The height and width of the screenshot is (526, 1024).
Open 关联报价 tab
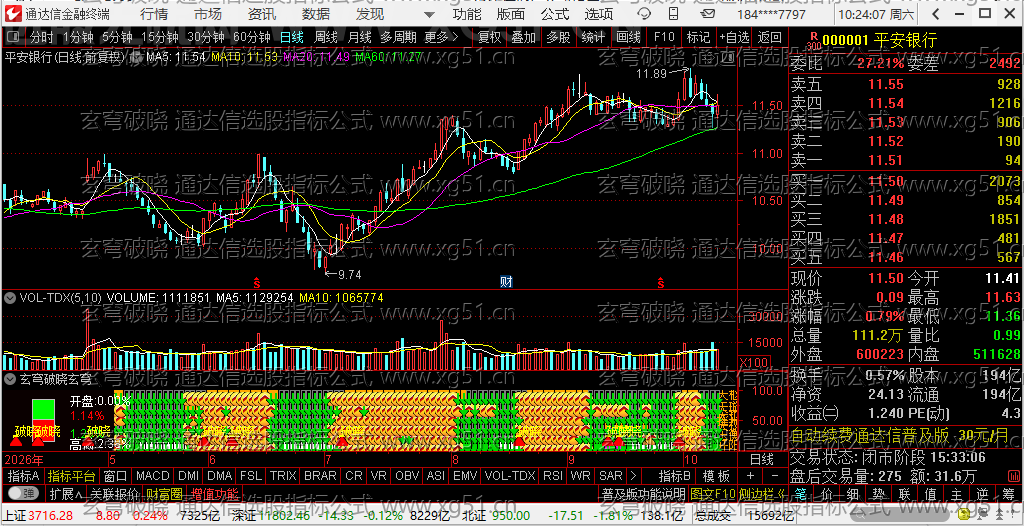115,493
